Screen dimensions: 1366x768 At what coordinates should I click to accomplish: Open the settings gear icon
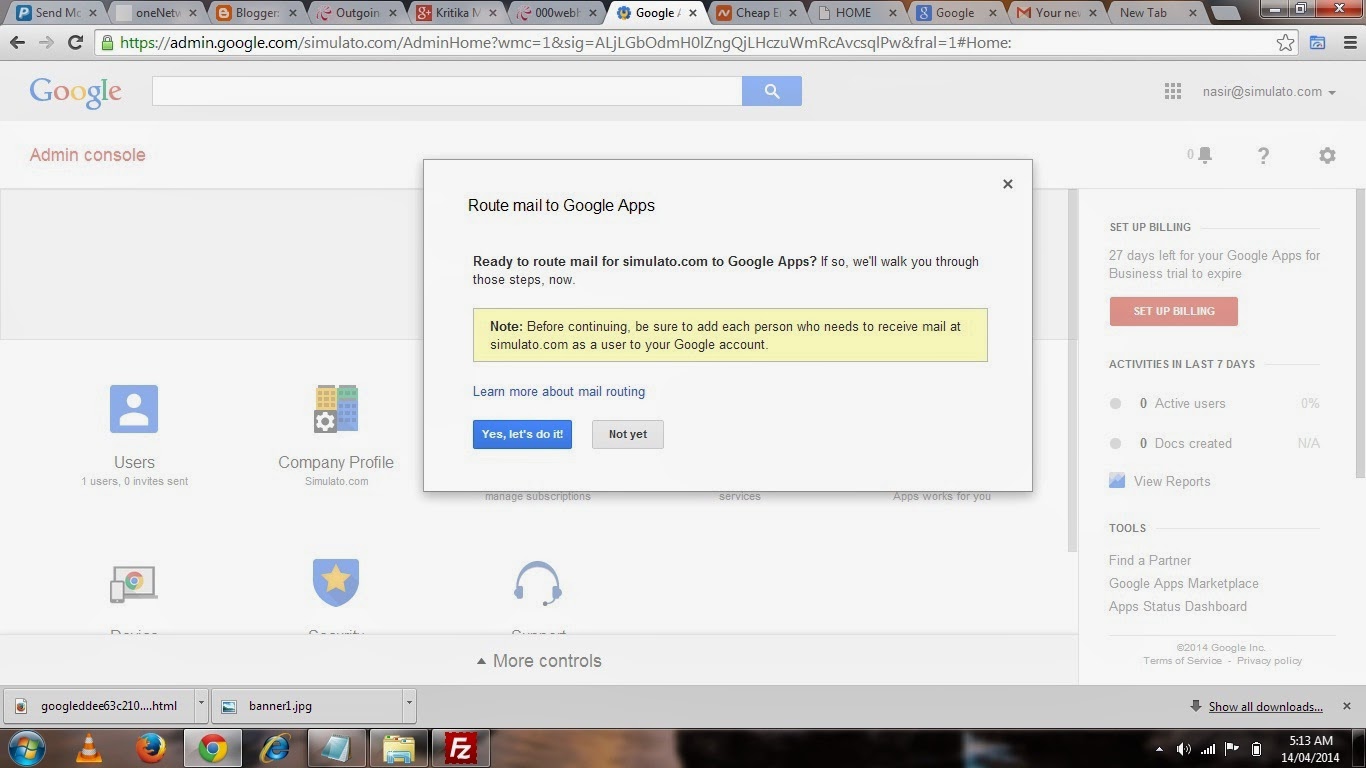click(x=1327, y=156)
